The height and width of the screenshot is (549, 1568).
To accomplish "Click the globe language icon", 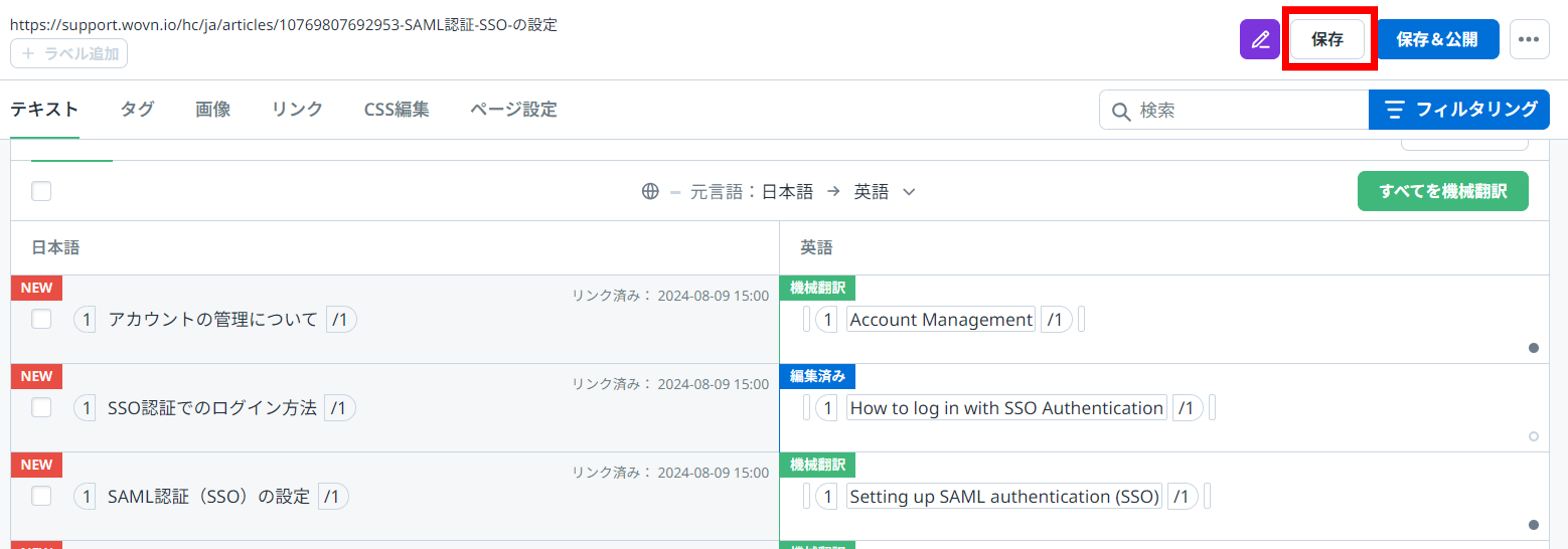I will click(x=650, y=191).
